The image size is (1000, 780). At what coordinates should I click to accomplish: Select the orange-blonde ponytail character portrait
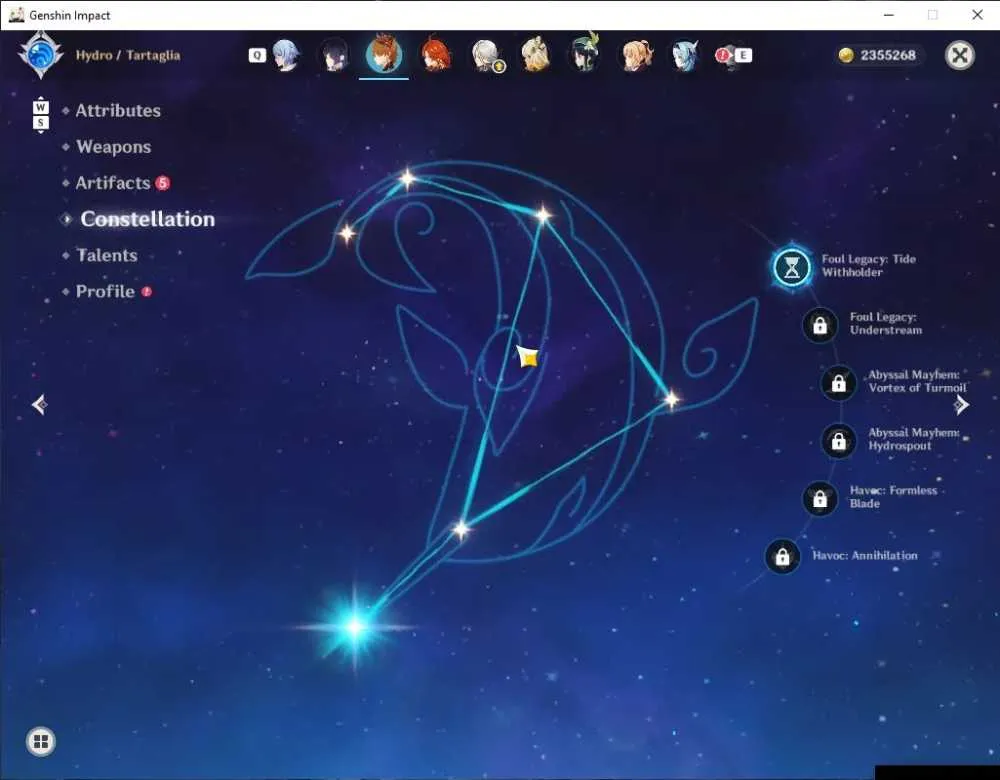click(636, 55)
